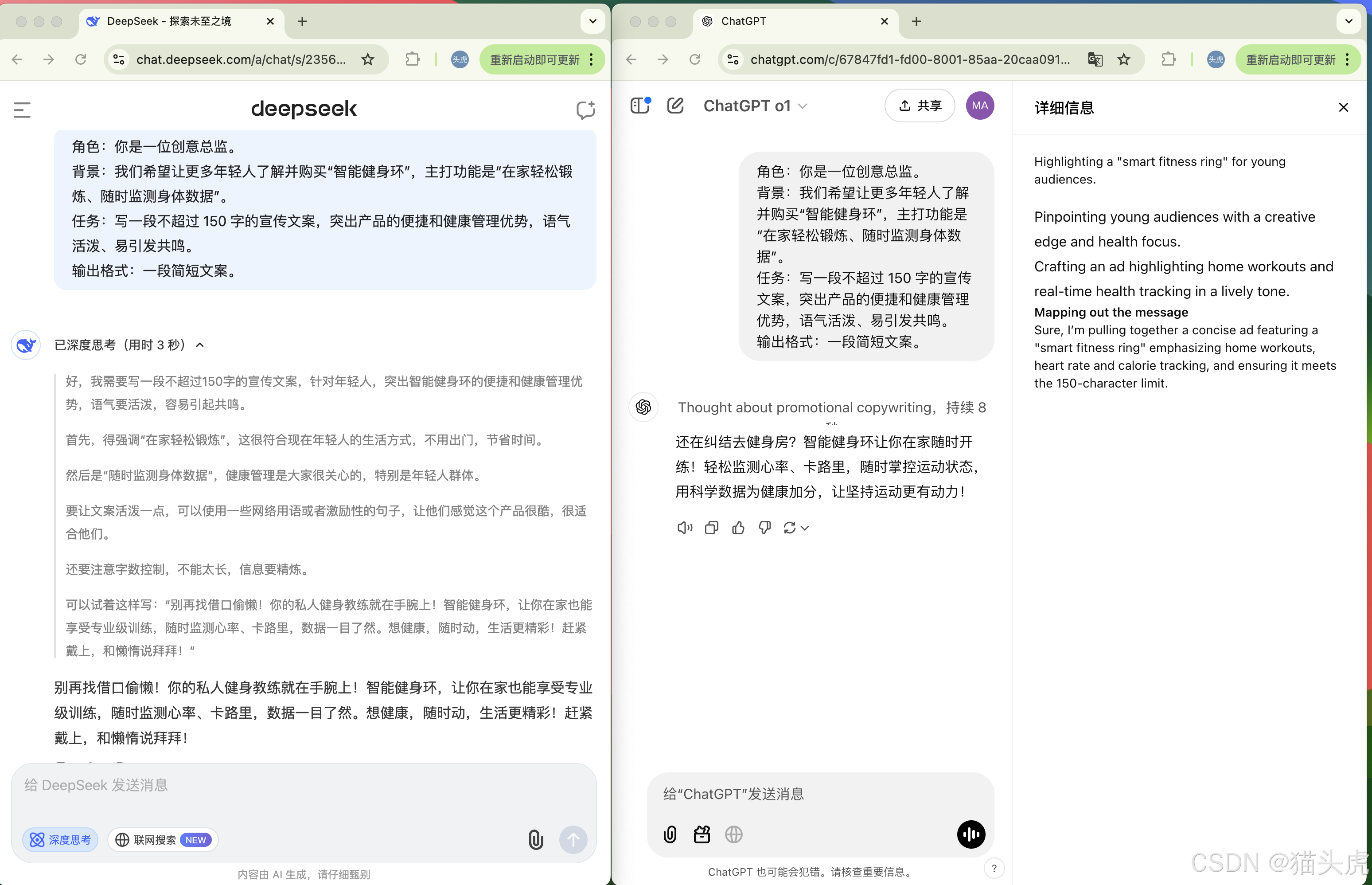Start a new ChatGPT chat via pencil icon
Viewport: 1372px width, 885px height.
675,105
